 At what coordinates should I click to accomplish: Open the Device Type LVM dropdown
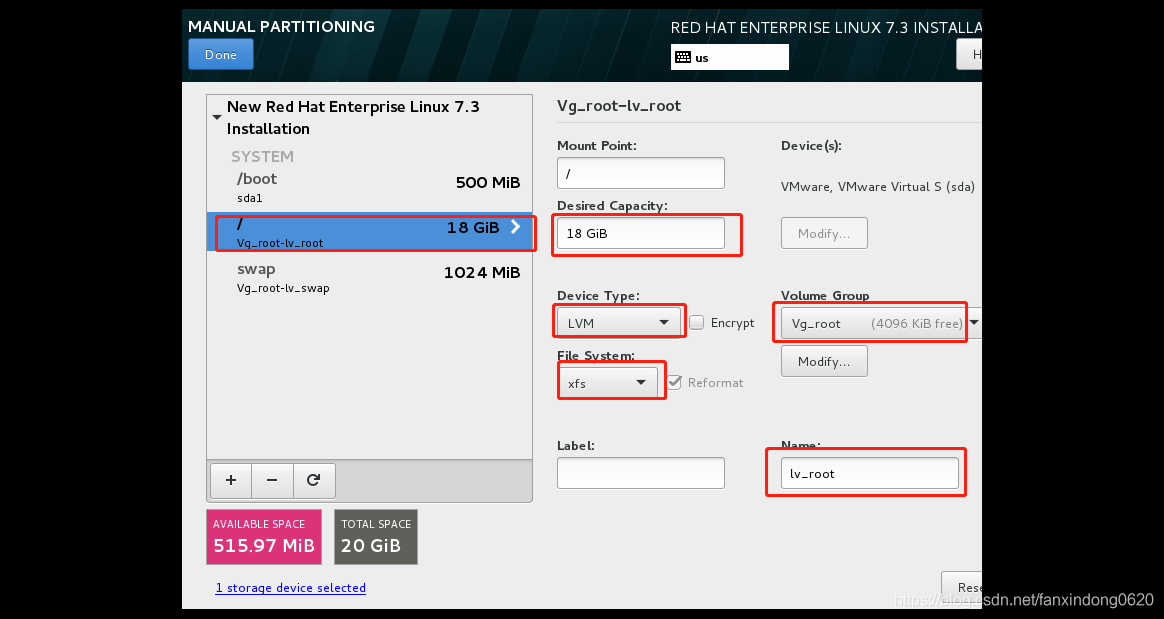[618, 323]
